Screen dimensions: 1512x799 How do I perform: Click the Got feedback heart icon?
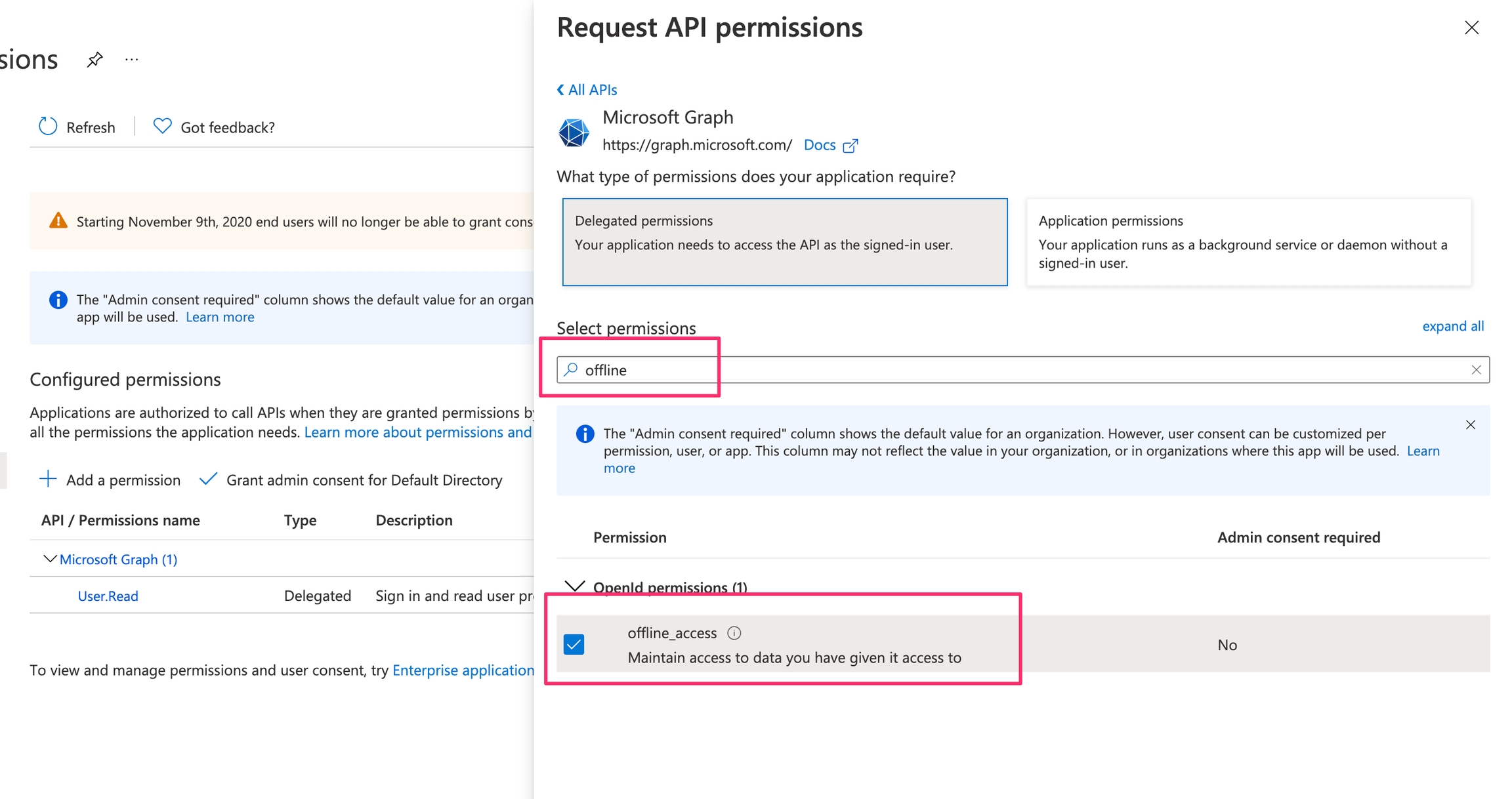pos(162,126)
